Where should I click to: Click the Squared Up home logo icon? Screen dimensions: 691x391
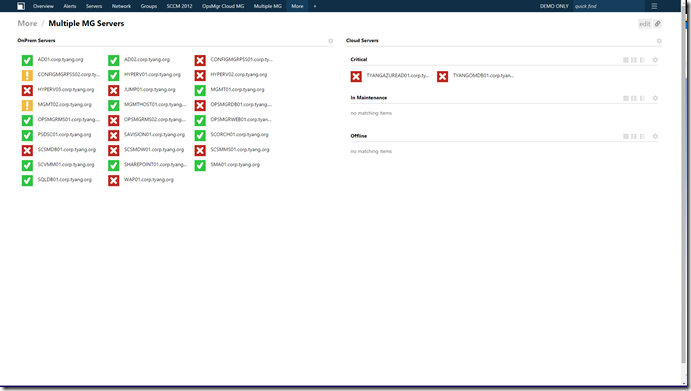pos(21,6)
